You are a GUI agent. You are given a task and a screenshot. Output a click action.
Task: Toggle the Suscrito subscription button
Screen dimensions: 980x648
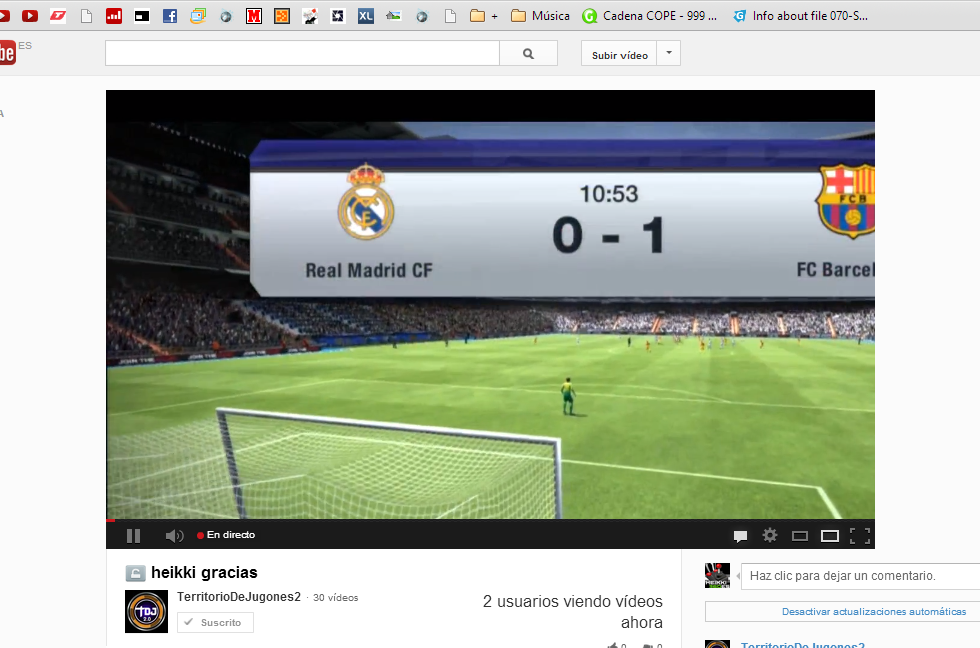215,622
